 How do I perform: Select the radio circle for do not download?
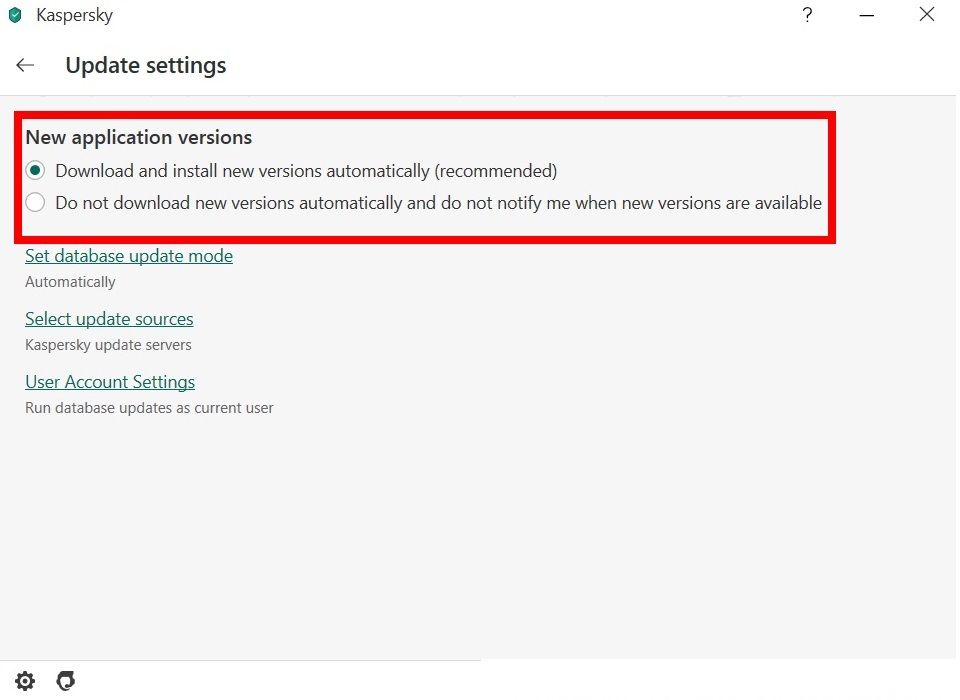(x=36, y=202)
